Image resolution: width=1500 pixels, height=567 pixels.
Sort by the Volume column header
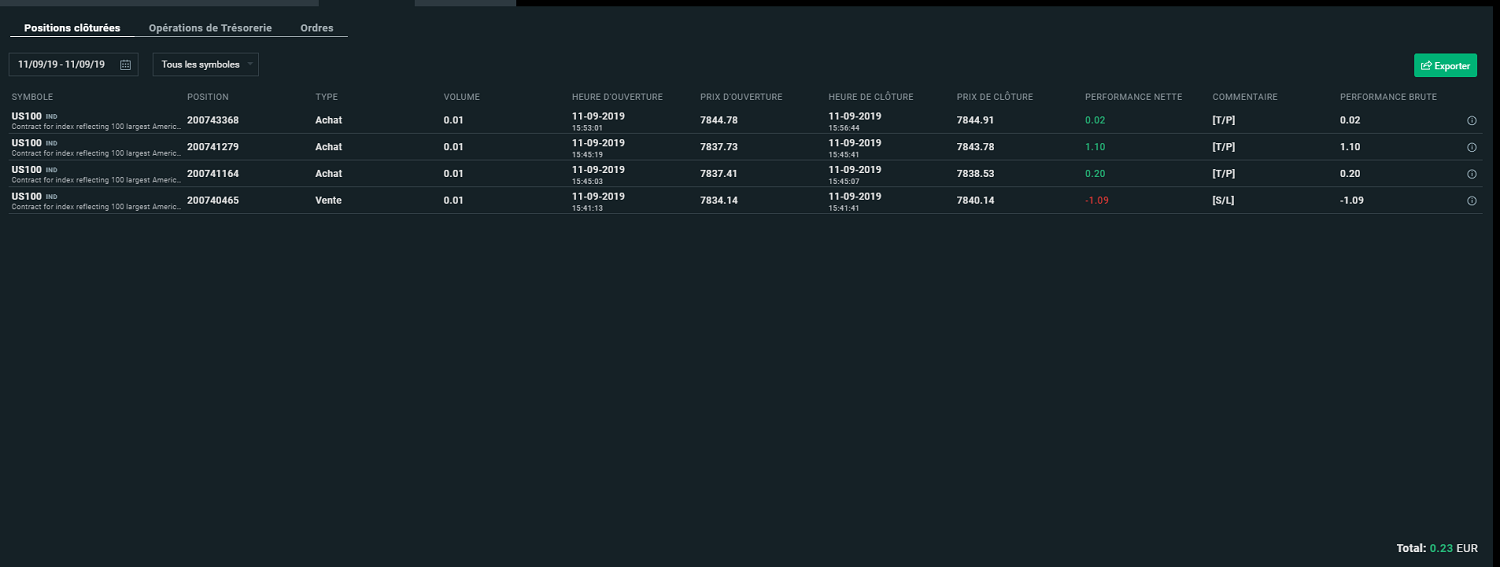461,97
